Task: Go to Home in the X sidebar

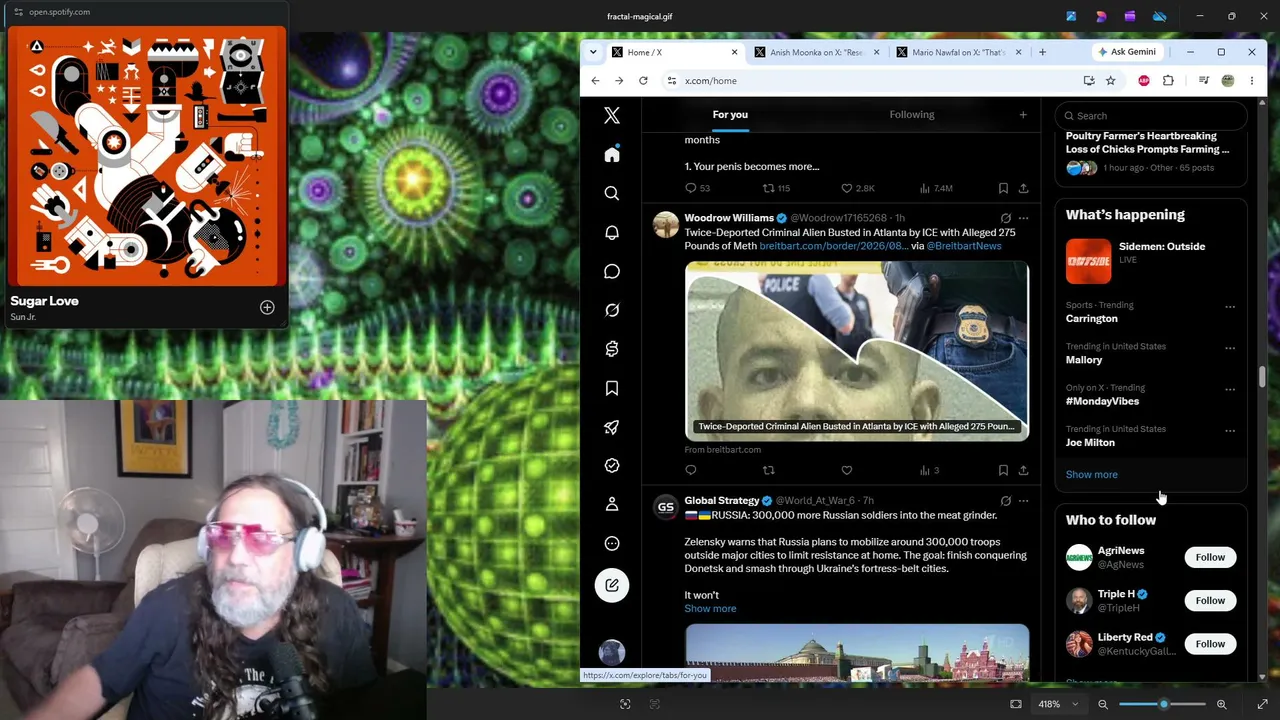Action: 612,155
